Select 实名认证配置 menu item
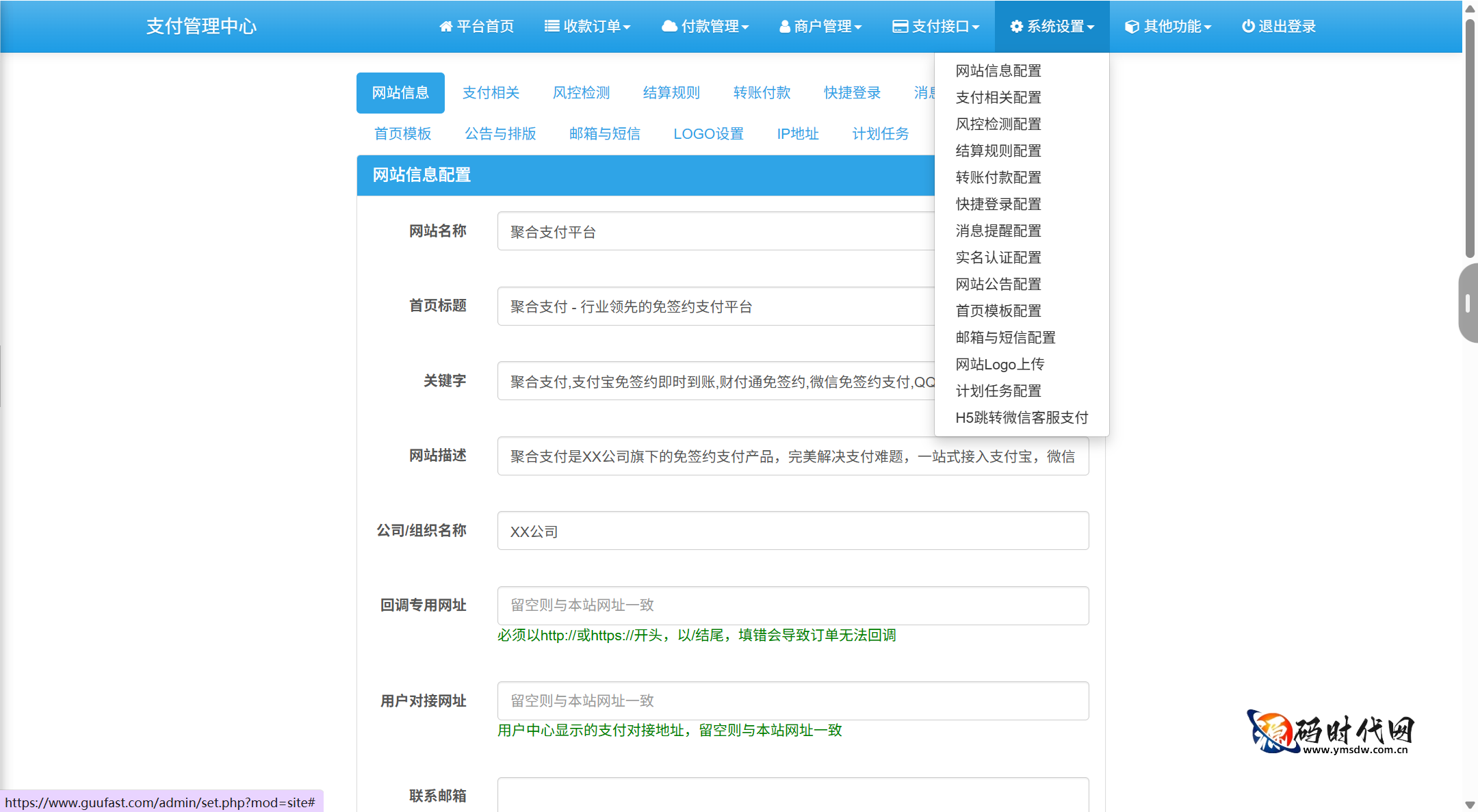 (x=998, y=257)
